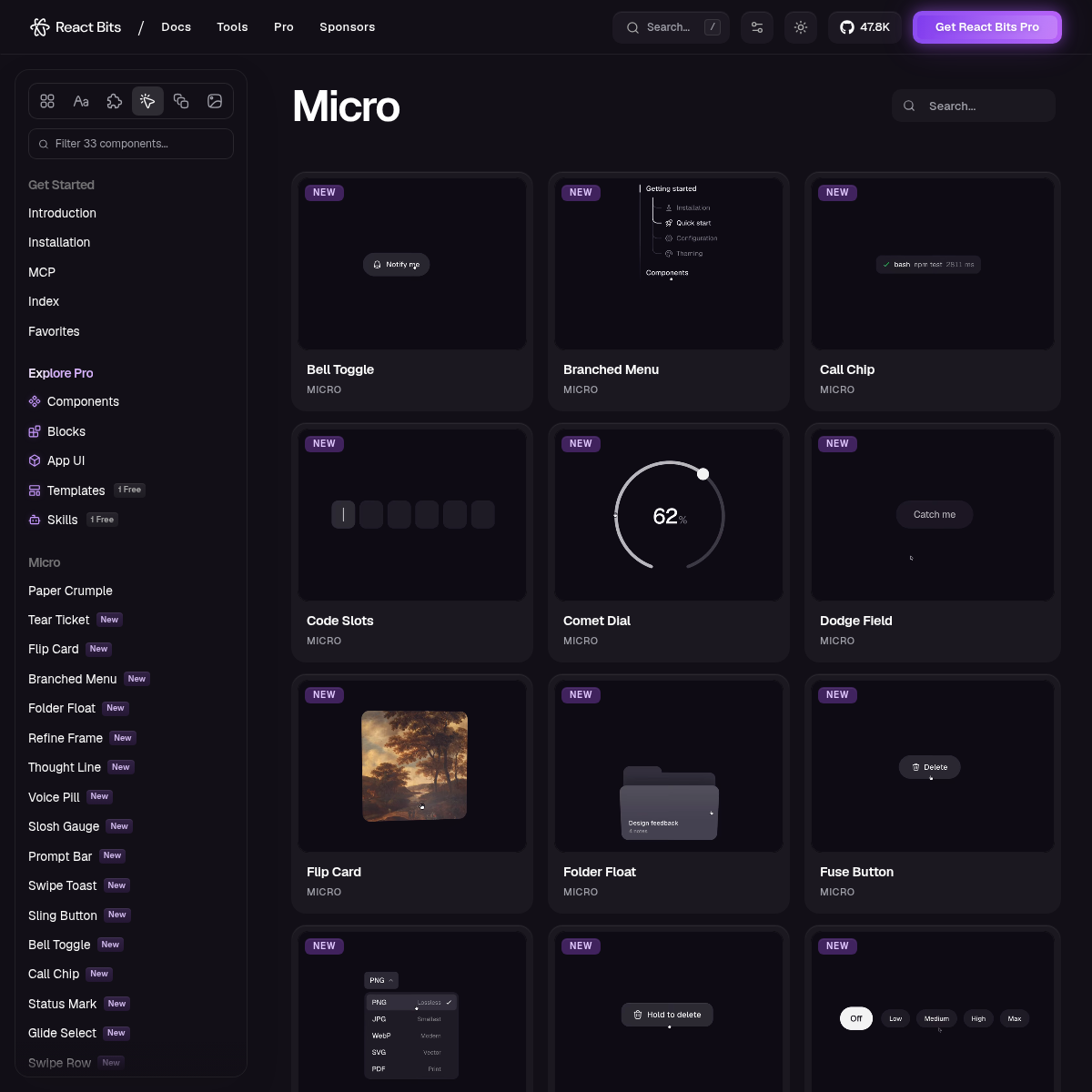
Task: Click the Micro page Search field
Action: pyautogui.click(x=974, y=106)
